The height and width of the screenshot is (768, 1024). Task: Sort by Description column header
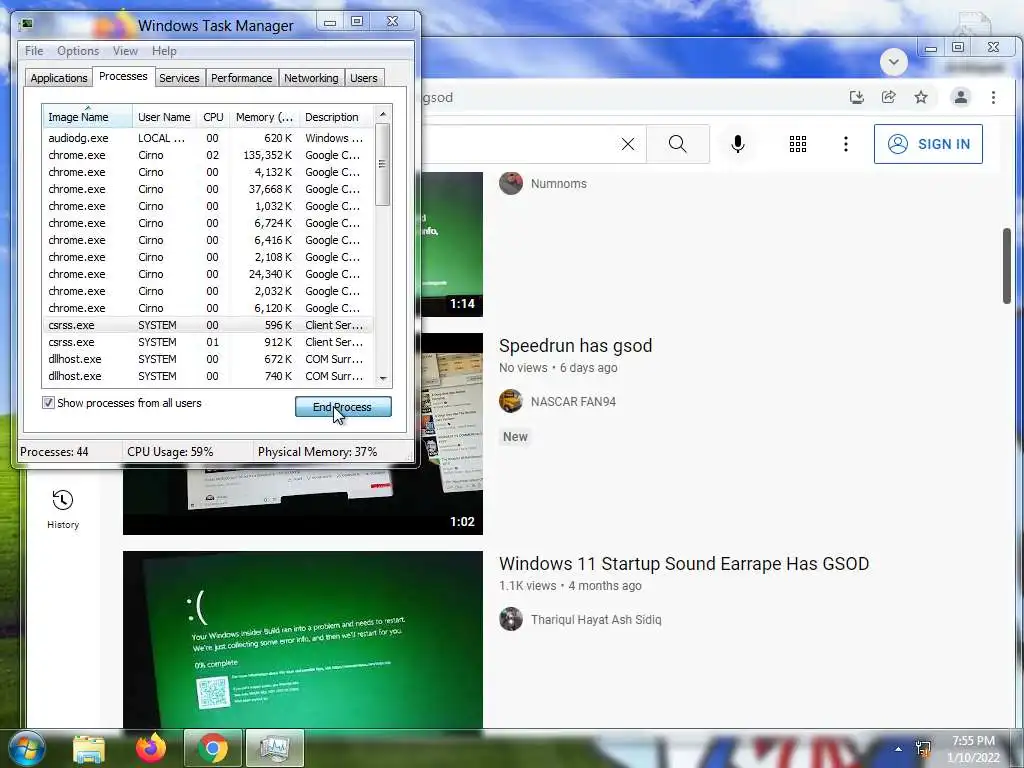click(x=336, y=117)
